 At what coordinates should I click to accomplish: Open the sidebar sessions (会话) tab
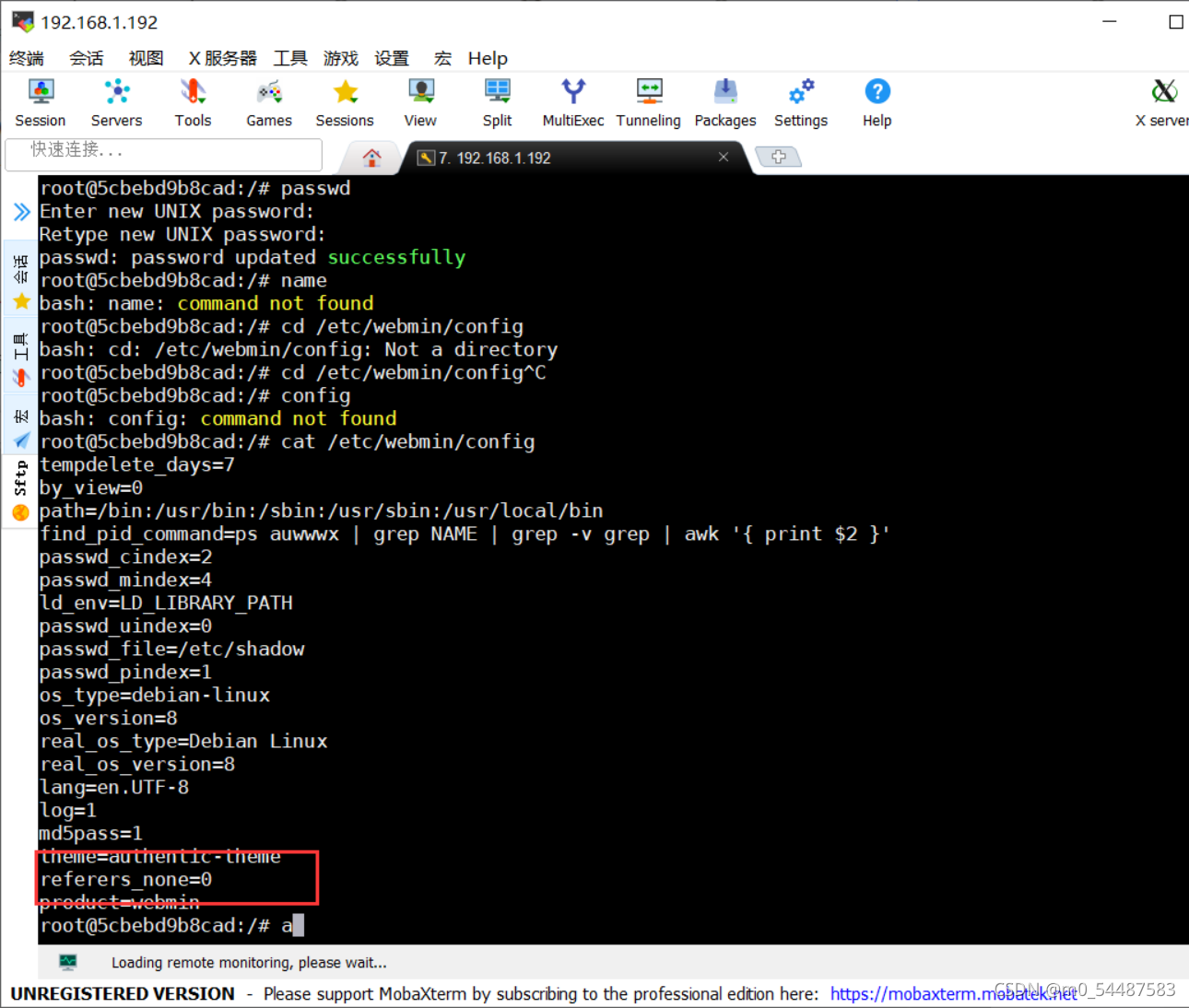20,280
